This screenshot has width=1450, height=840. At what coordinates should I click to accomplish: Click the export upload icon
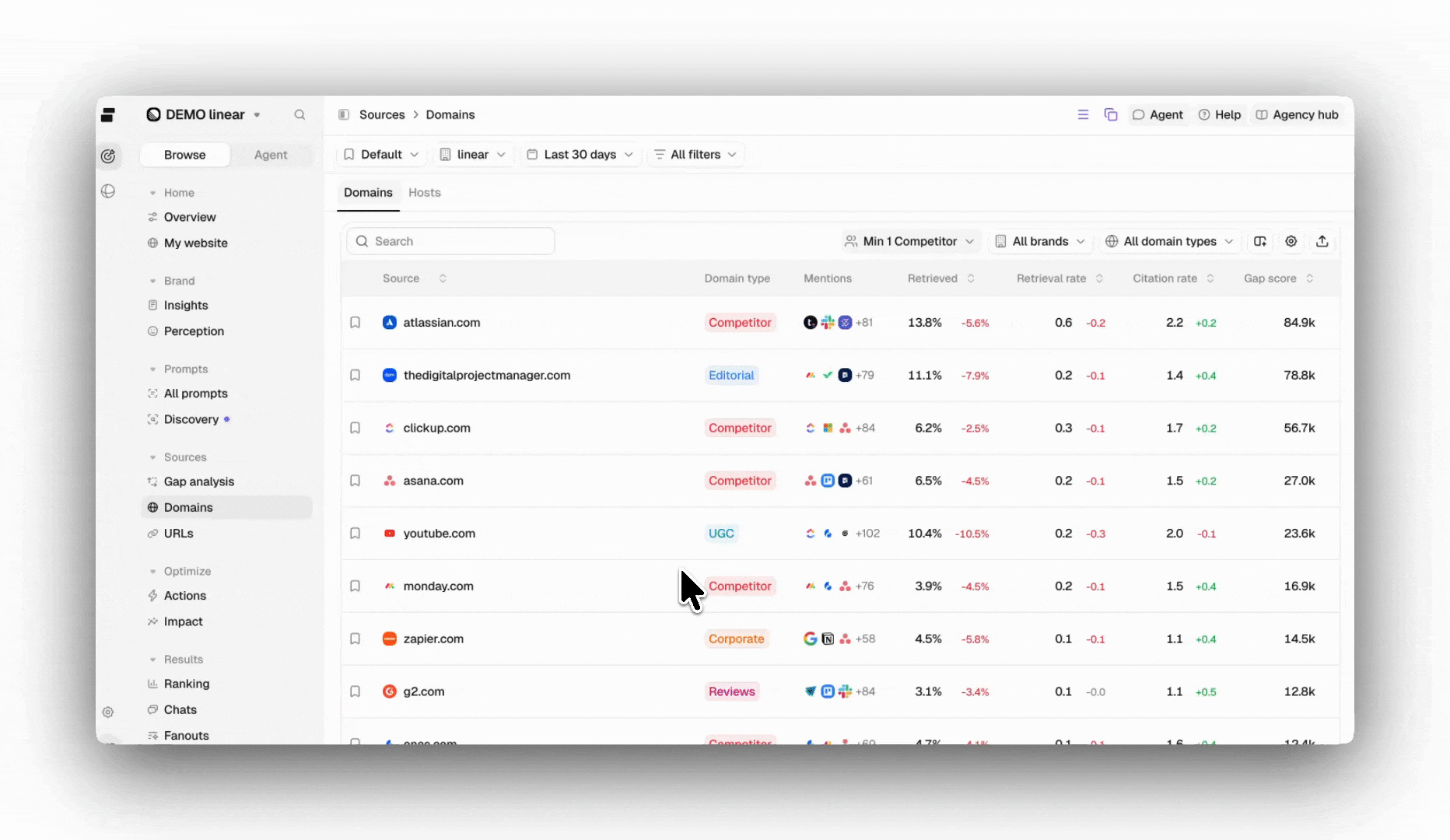1322,241
